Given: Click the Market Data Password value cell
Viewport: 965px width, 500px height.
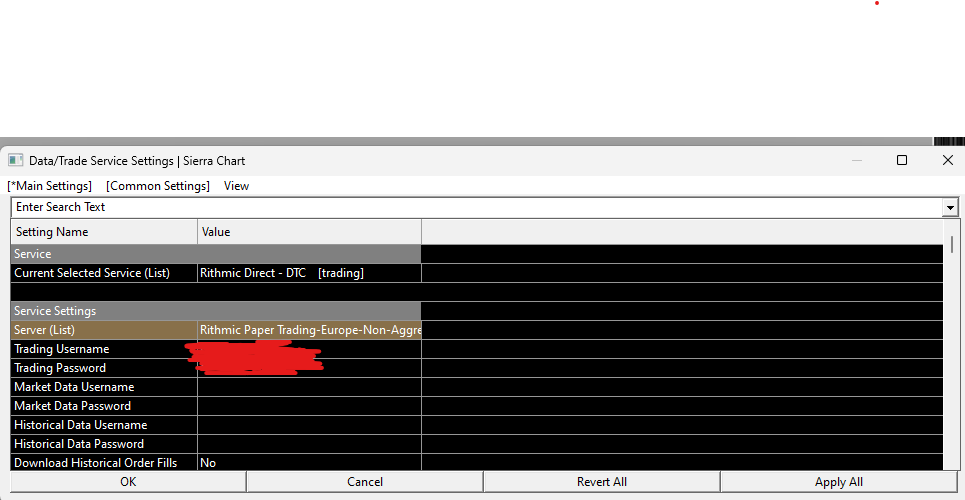Looking at the screenshot, I should [310, 406].
